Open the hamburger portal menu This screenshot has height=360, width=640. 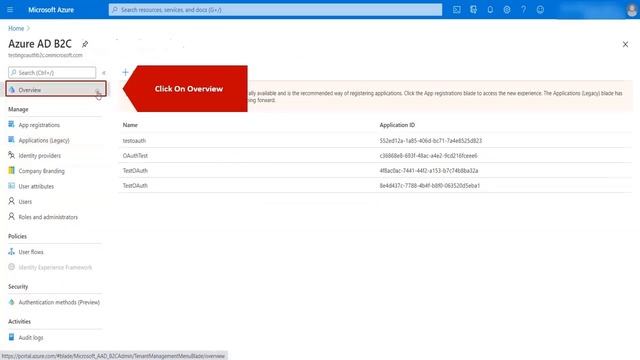10,9
